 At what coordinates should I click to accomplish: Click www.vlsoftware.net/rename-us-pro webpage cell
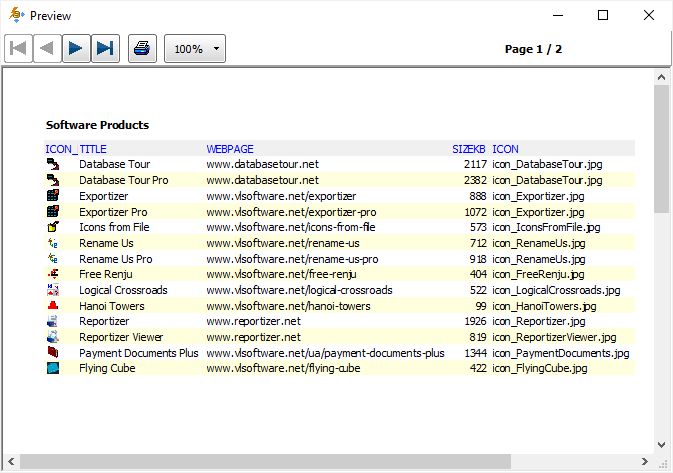coord(292,259)
